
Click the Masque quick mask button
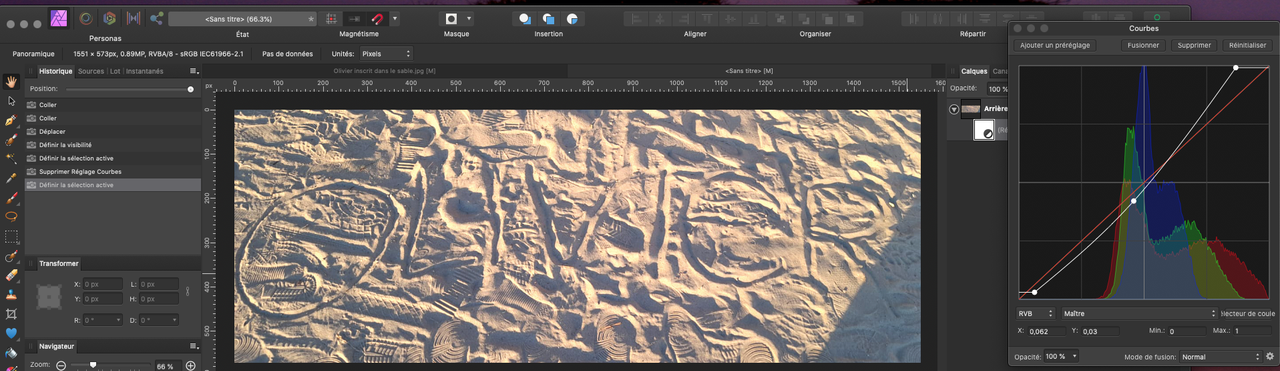point(451,18)
